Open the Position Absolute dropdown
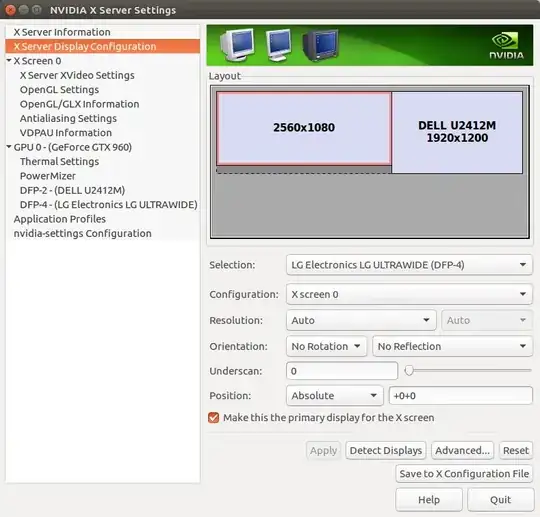This screenshot has height=517, width=540. pos(334,396)
